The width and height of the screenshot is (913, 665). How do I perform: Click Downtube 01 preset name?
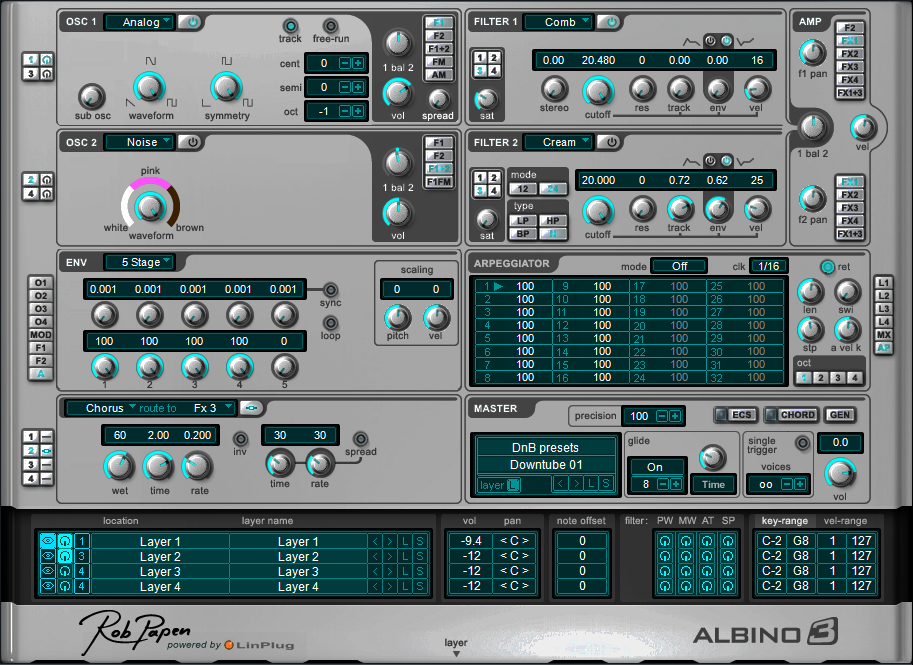[x=546, y=465]
